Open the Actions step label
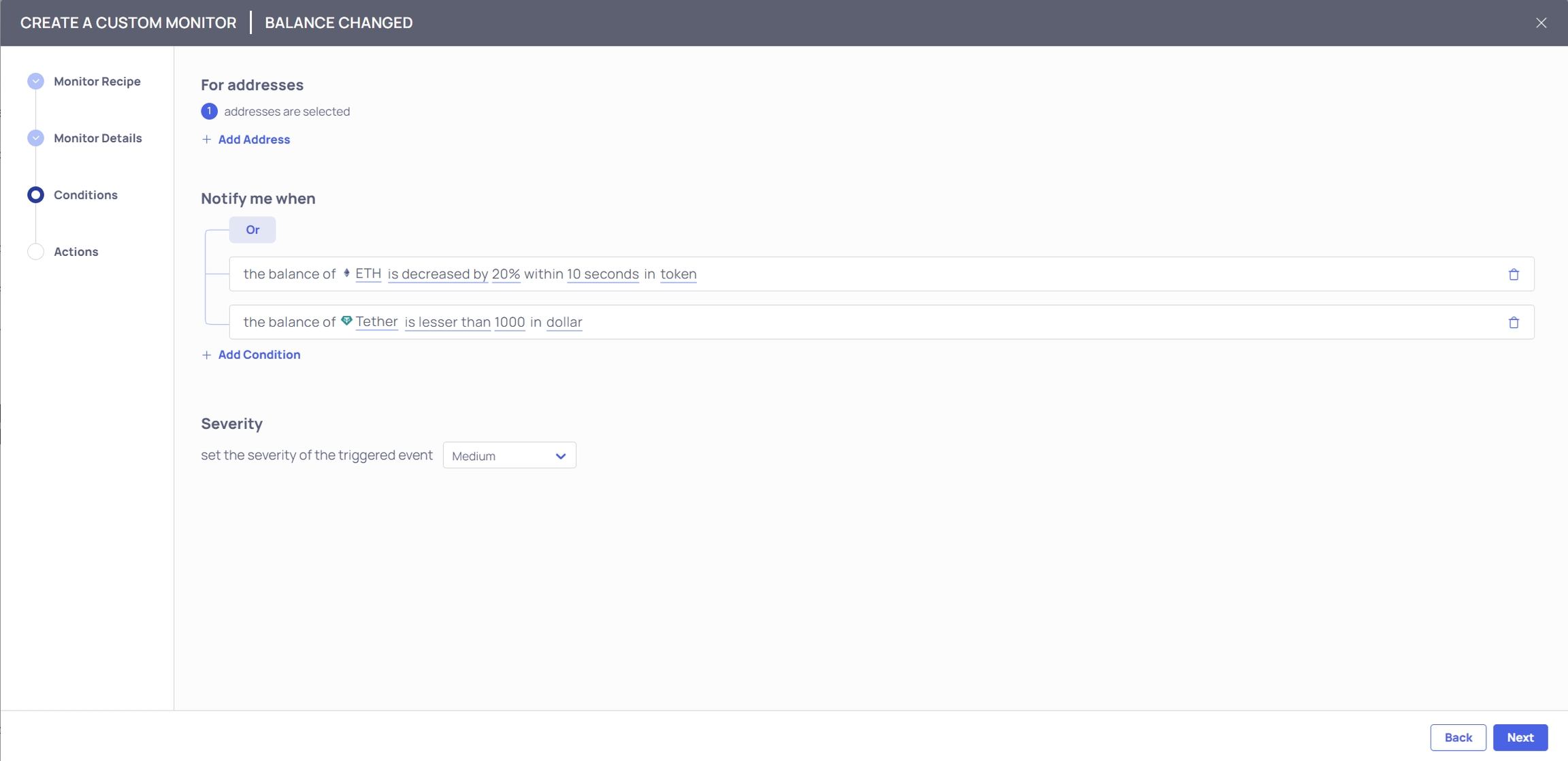 coord(76,252)
